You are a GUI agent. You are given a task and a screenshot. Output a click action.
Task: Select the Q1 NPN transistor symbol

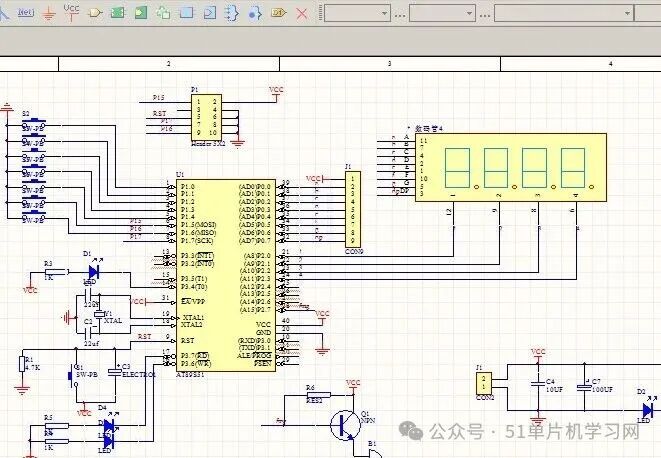(347, 425)
